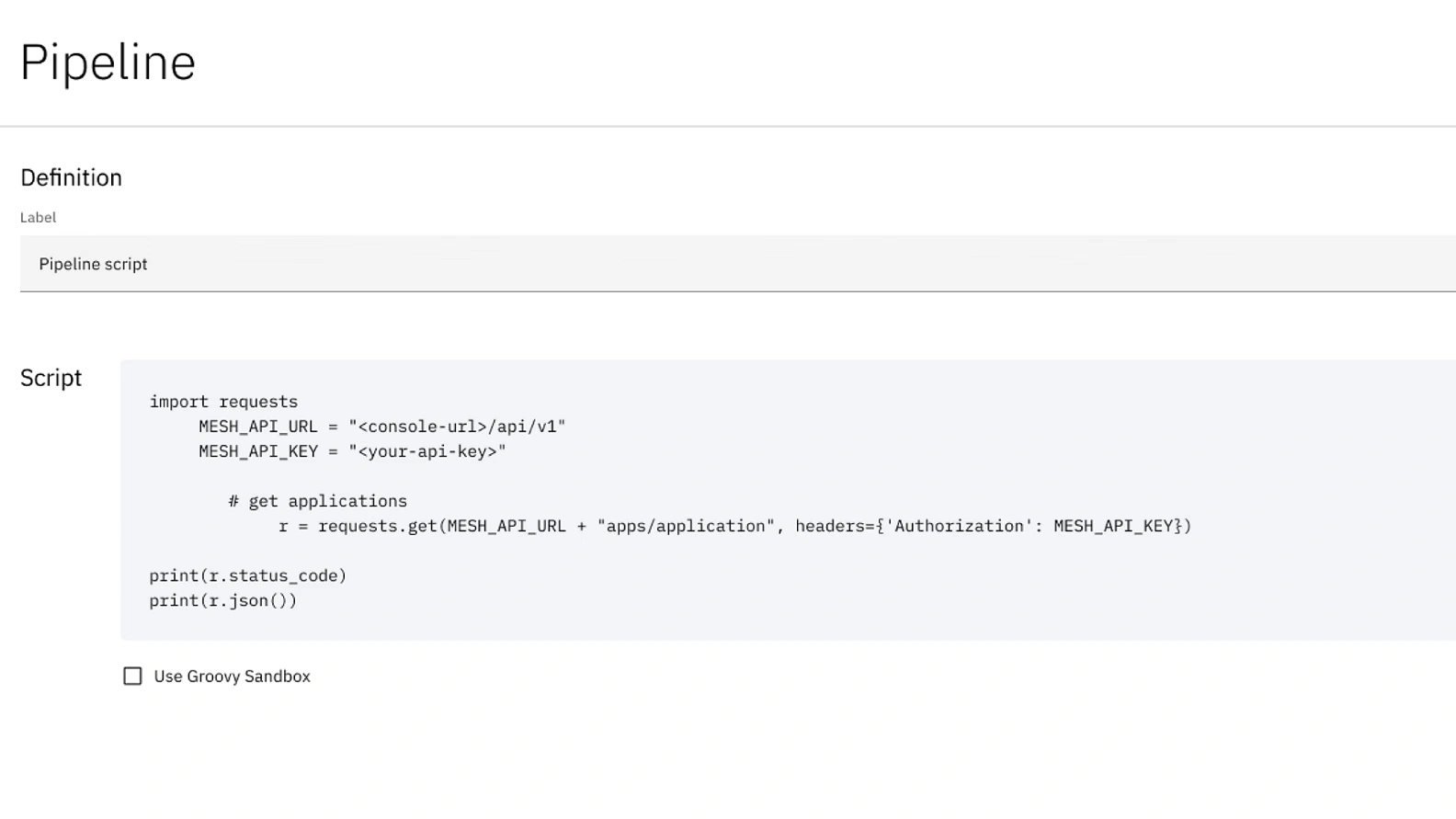
Task: Click the 'import requests' line in script
Action: pyautogui.click(x=223, y=402)
